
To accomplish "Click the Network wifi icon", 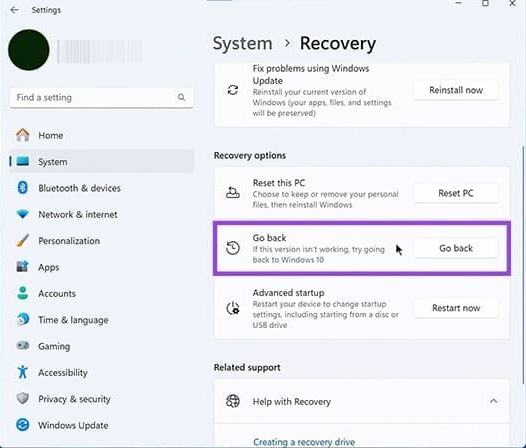I will coord(23,214).
